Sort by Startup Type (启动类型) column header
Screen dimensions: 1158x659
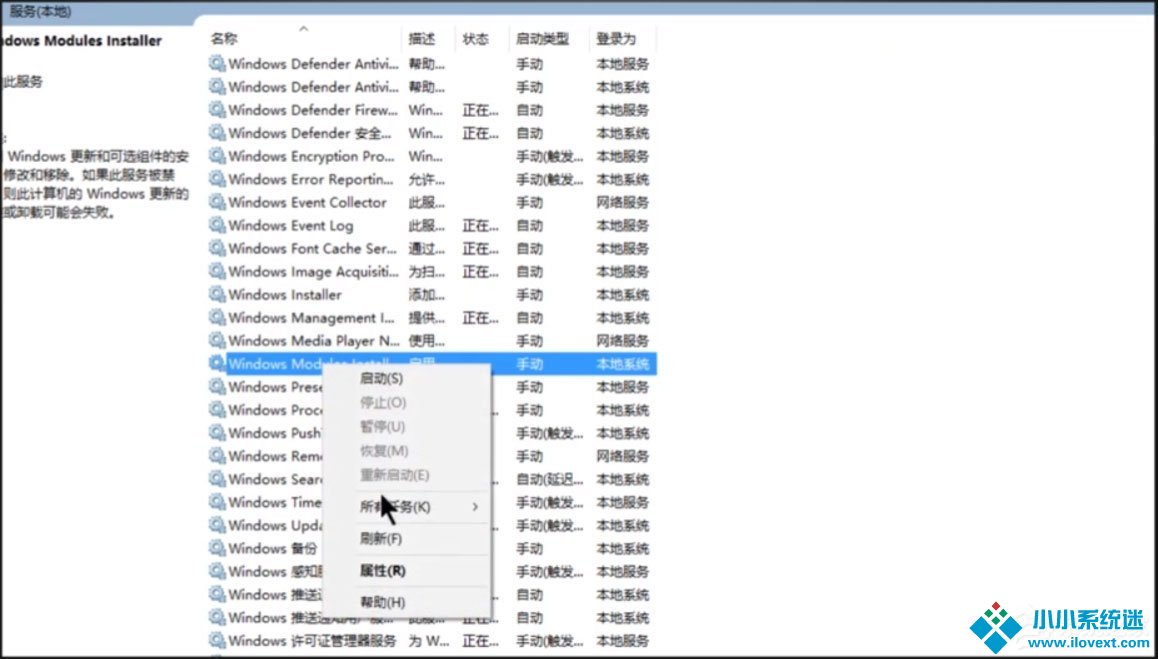click(542, 38)
